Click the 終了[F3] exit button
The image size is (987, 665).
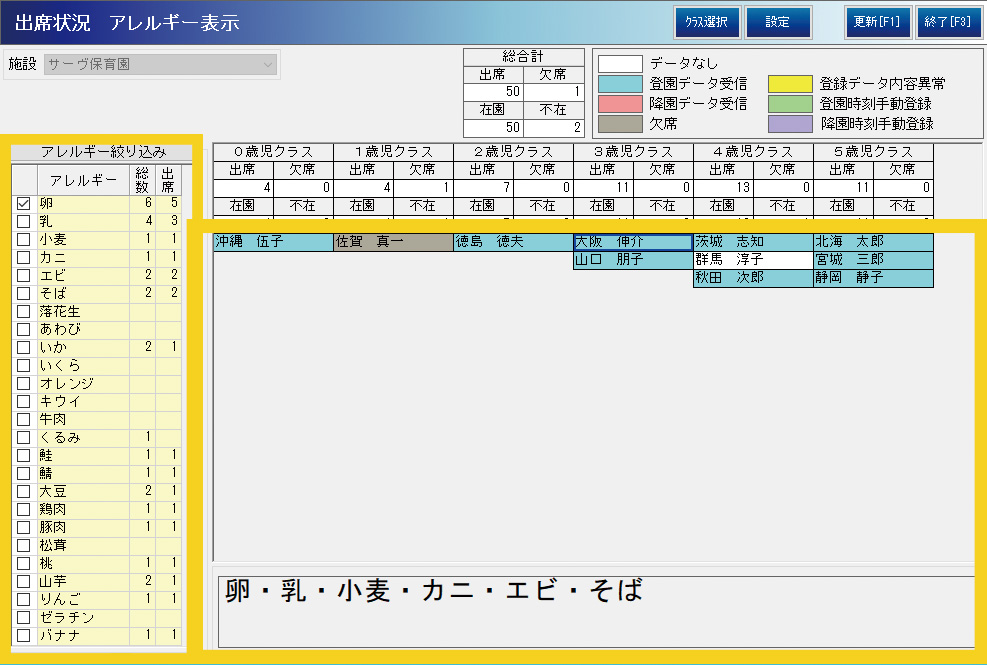click(x=948, y=22)
